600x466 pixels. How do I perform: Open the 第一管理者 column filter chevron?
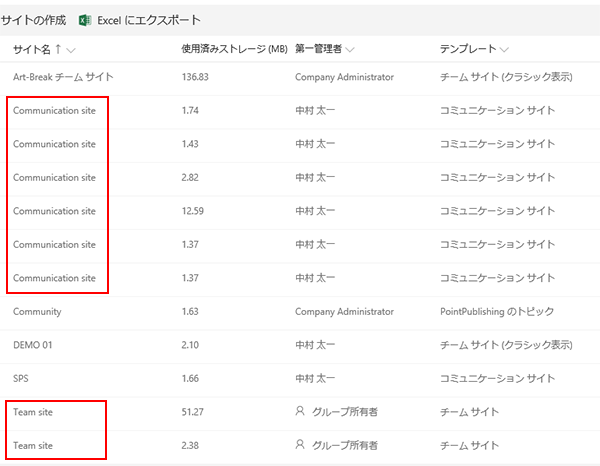point(350,50)
